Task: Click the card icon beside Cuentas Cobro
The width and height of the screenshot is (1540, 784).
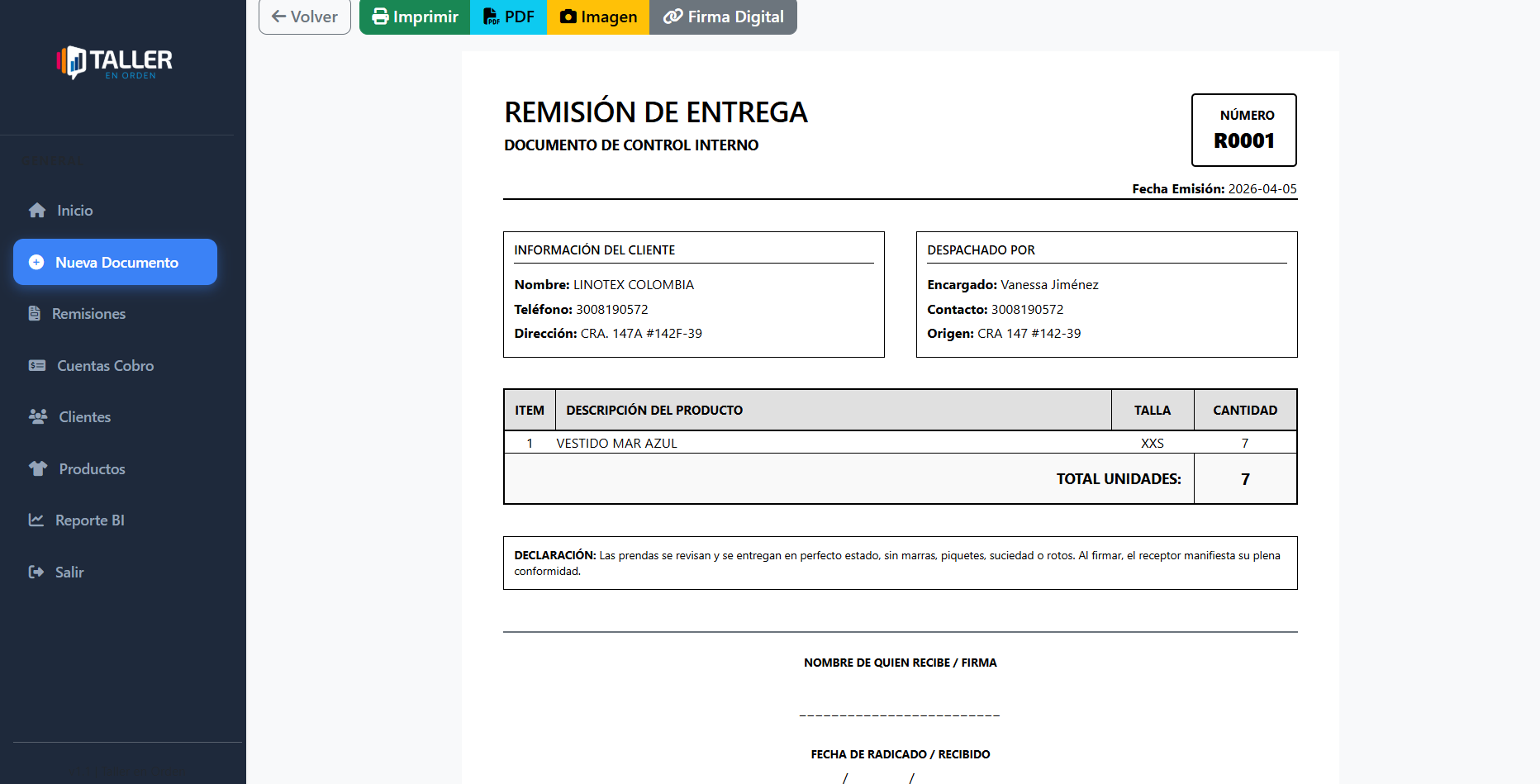Action: click(x=37, y=366)
